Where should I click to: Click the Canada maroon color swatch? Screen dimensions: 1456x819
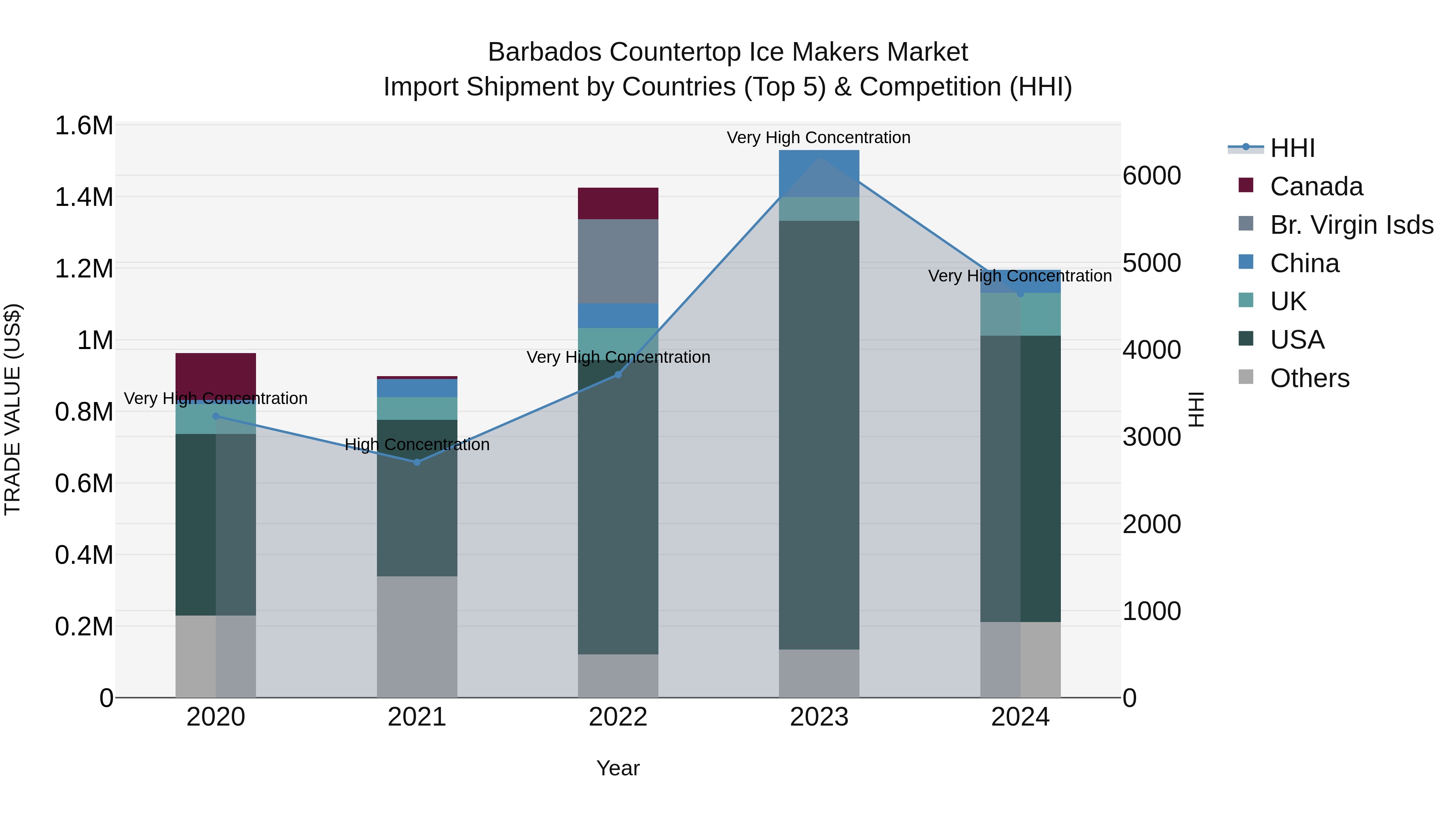pos(1246,185)
